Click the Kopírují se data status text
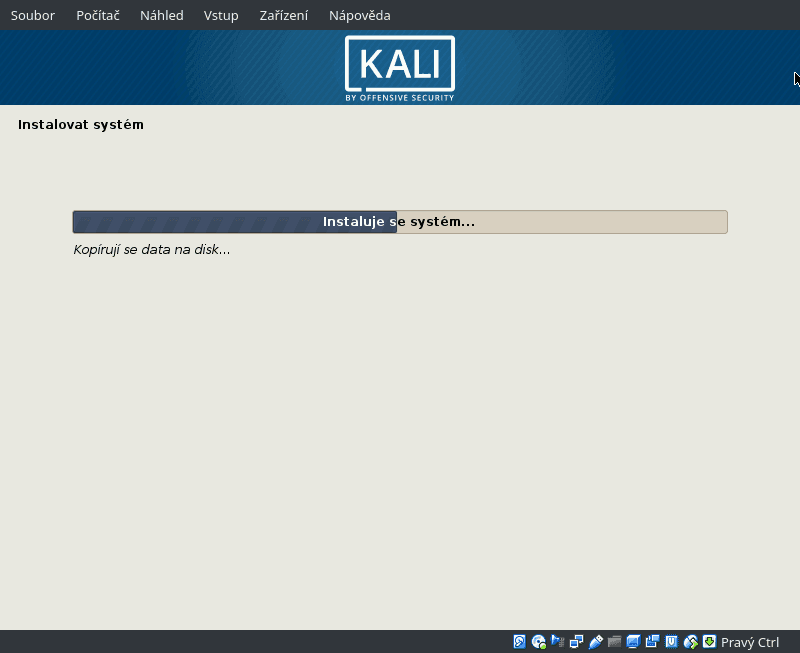This screenshot has width=800, height=653. 152,249
